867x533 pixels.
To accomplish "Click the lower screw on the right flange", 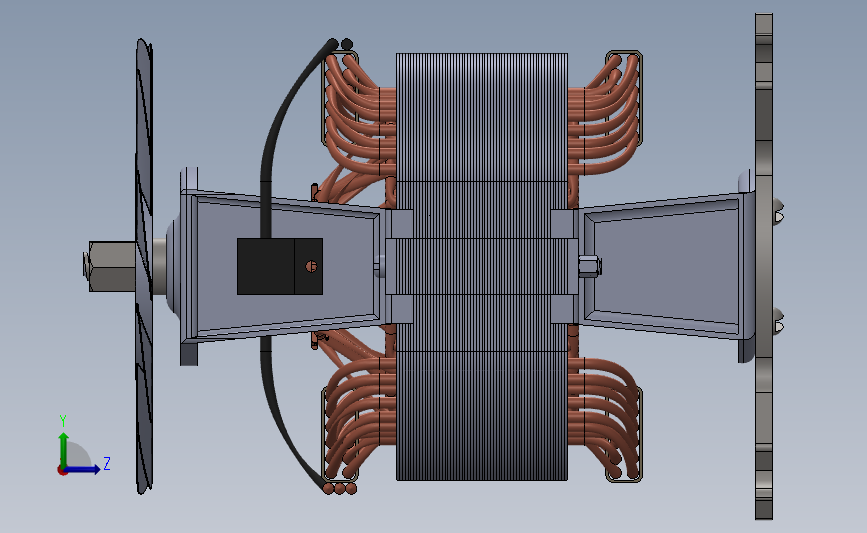I will click(778, 321).
